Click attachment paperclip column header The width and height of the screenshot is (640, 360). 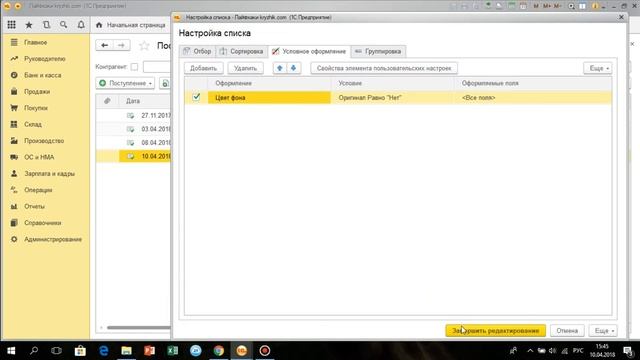point(107,101)
